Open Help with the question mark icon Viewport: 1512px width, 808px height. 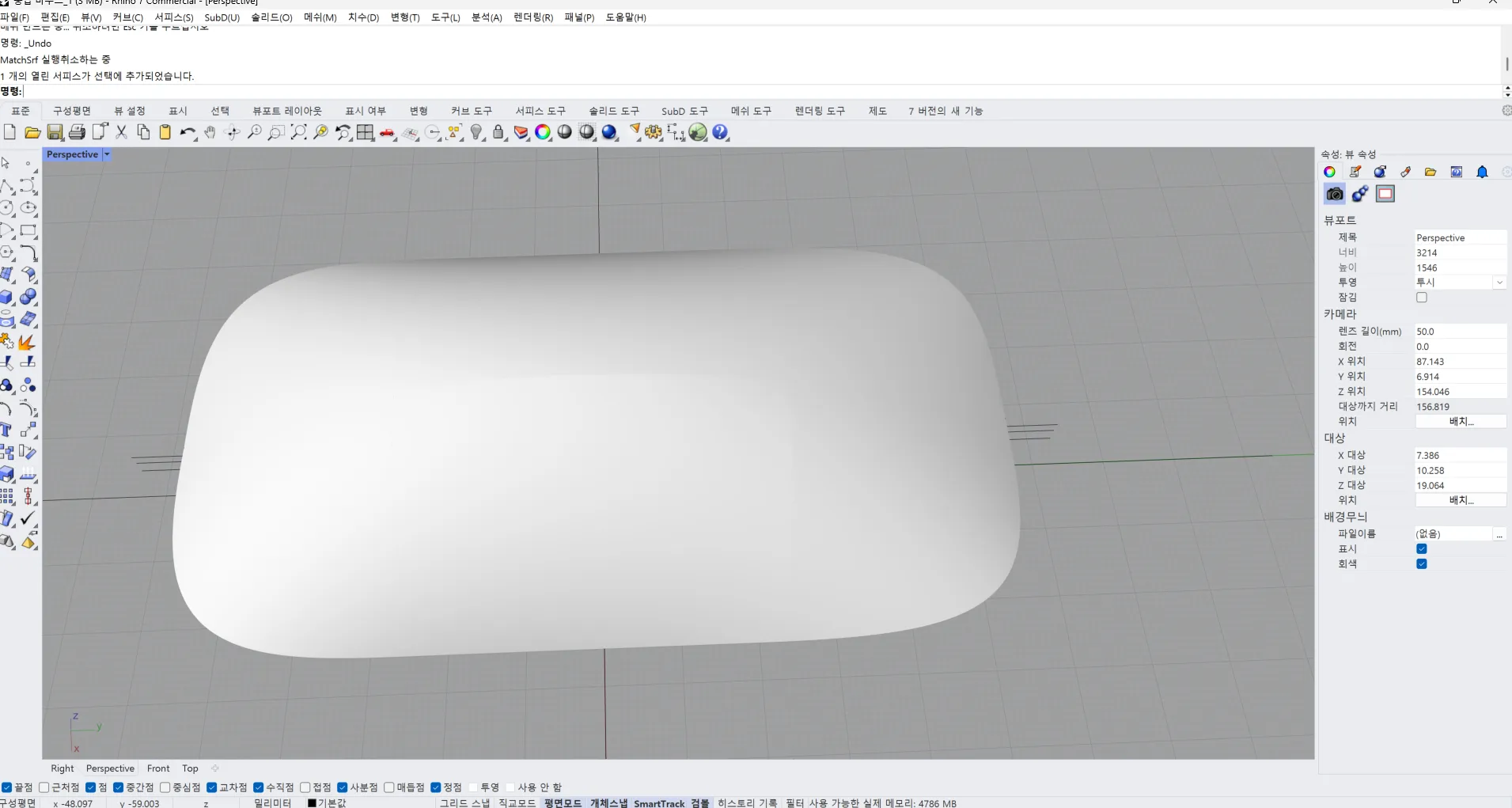pyautogui.click(x=720, y=132)
